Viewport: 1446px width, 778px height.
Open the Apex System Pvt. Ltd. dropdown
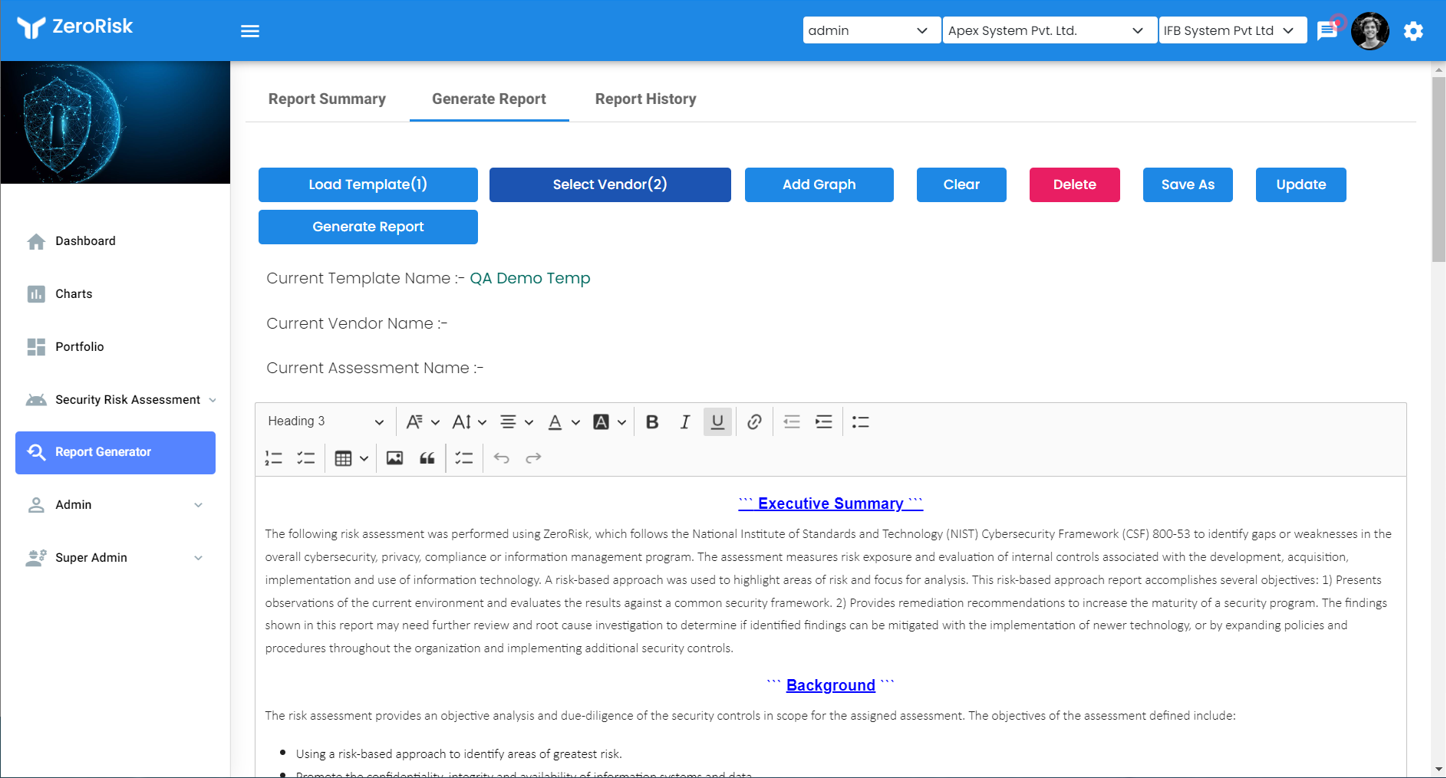[x=1049, y=31]
